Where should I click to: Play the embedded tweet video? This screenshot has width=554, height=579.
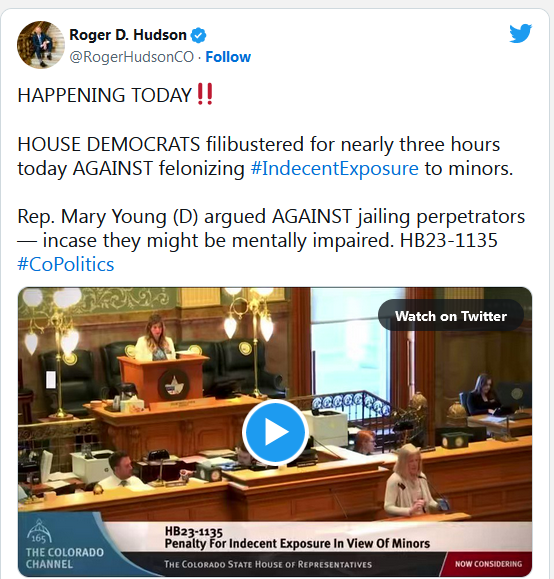(275, 432)
